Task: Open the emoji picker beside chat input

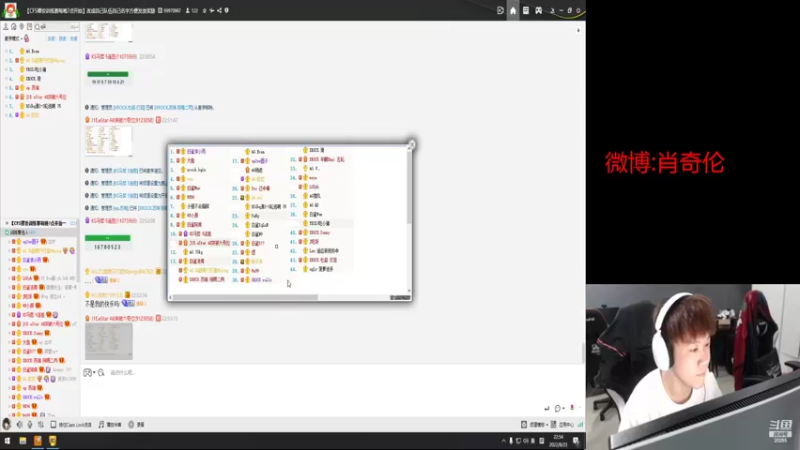Action: tap(87, 372)
